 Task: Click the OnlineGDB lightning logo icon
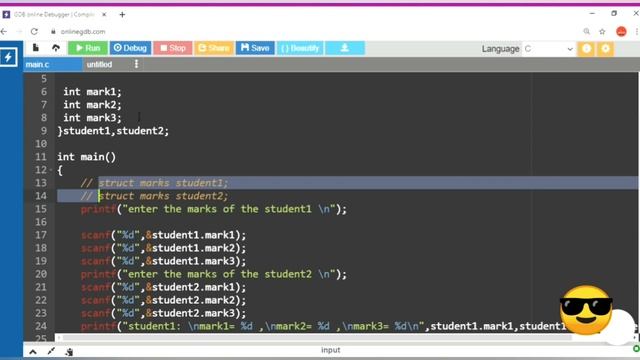(x=9, y=57)
